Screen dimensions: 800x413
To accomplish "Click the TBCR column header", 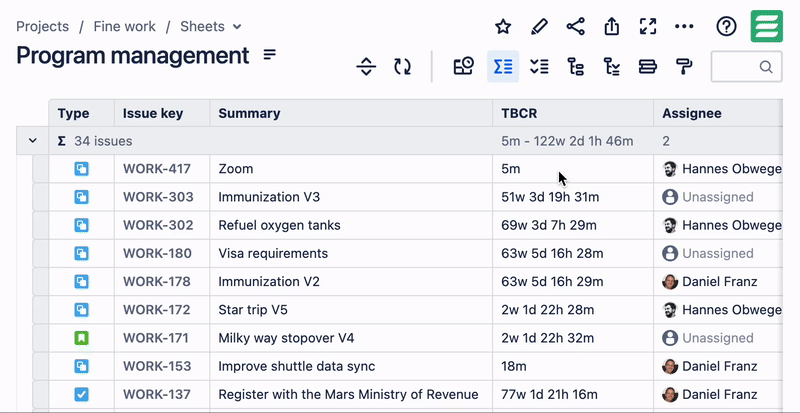I will [x=573, y=113].
